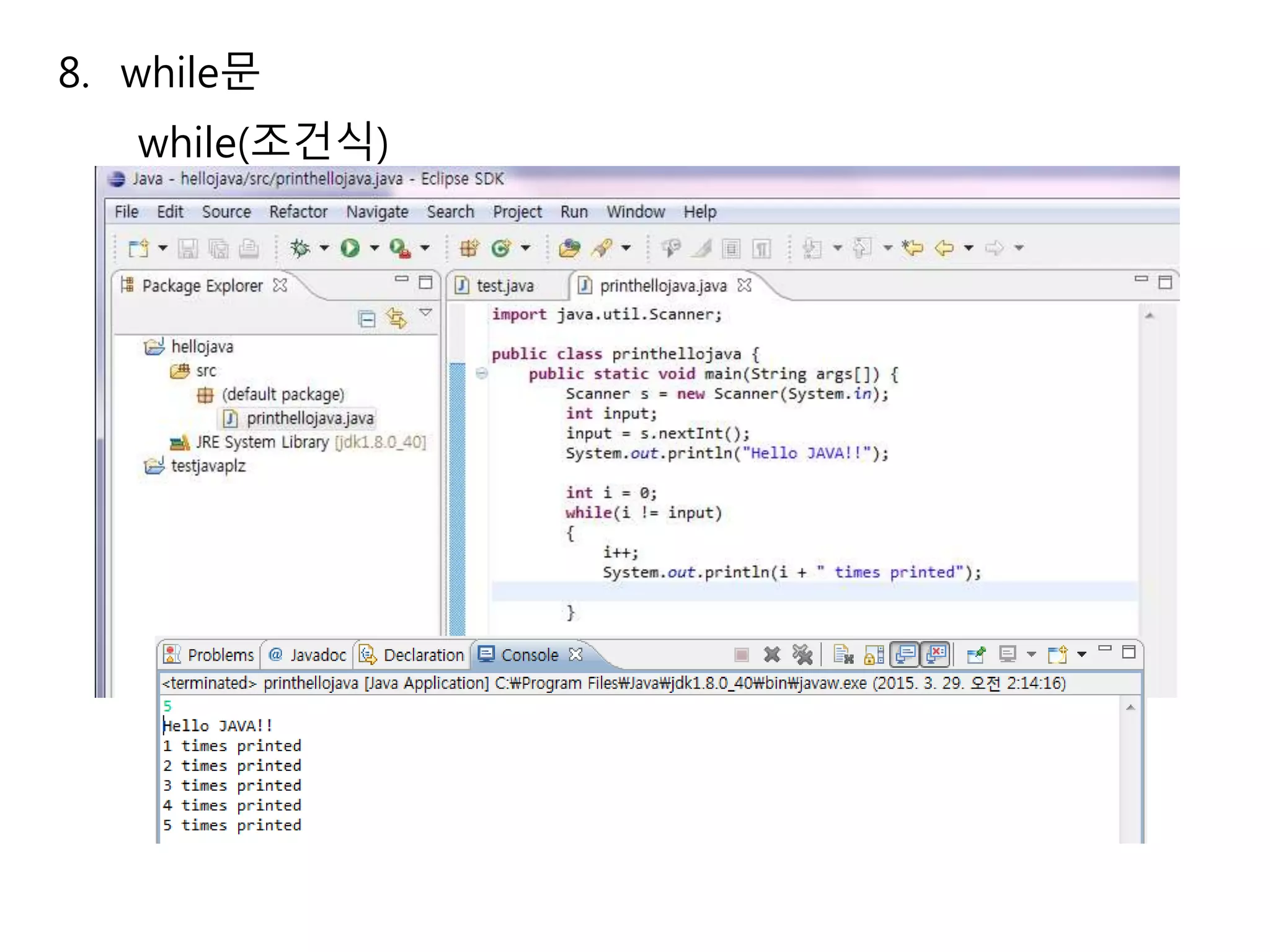The height and width of the screenshot is (952, 1270).
Task: Go to Last Edit Location icon
Action: (912, 249)
